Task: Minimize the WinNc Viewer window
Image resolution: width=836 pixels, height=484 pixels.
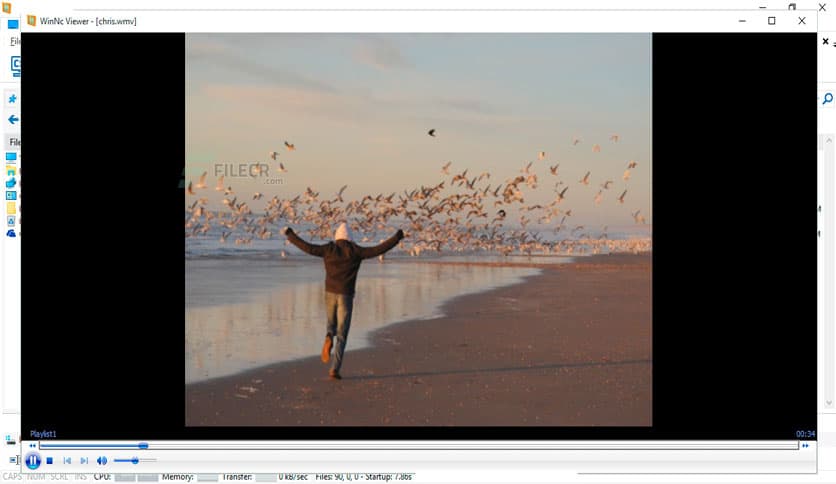Action: pos(742,21)
